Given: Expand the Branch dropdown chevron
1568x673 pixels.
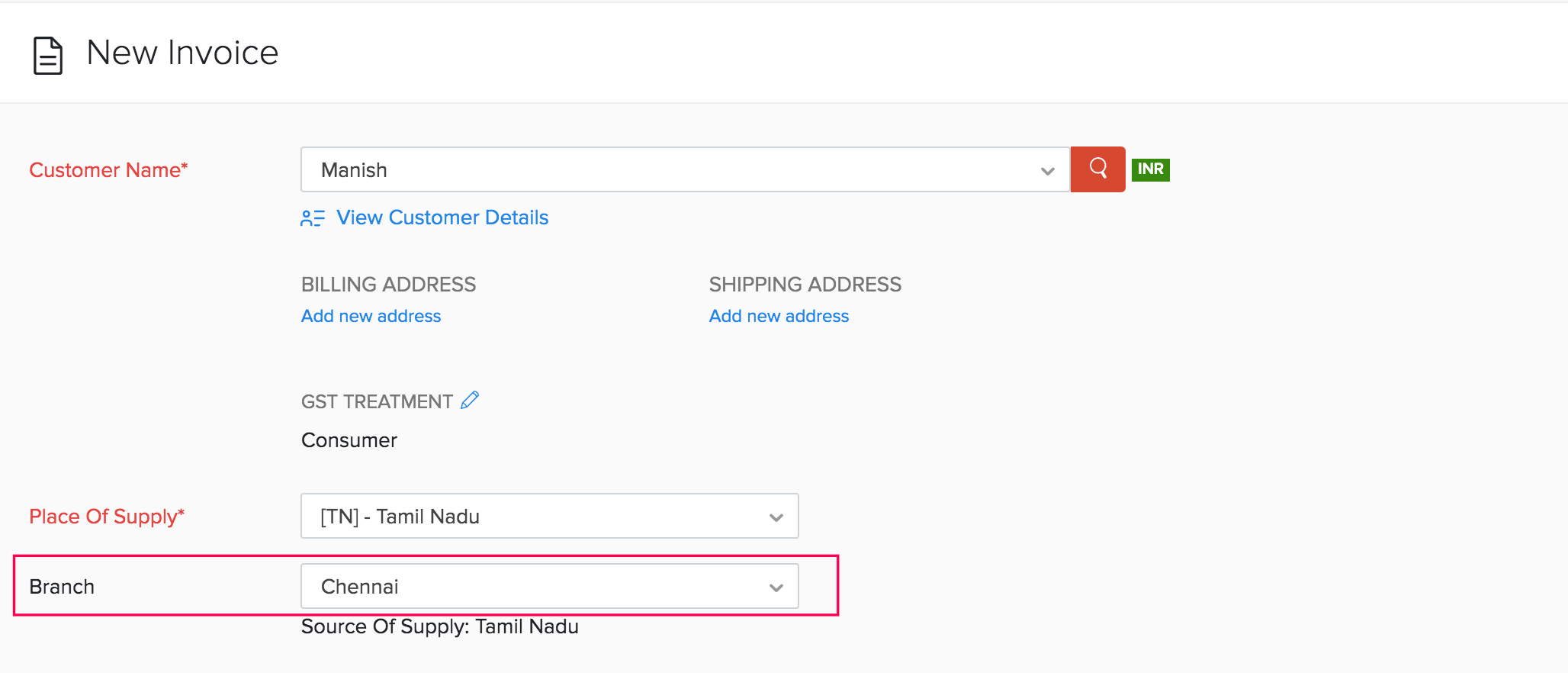Looking at the screenshot, I should pos(776,588).
